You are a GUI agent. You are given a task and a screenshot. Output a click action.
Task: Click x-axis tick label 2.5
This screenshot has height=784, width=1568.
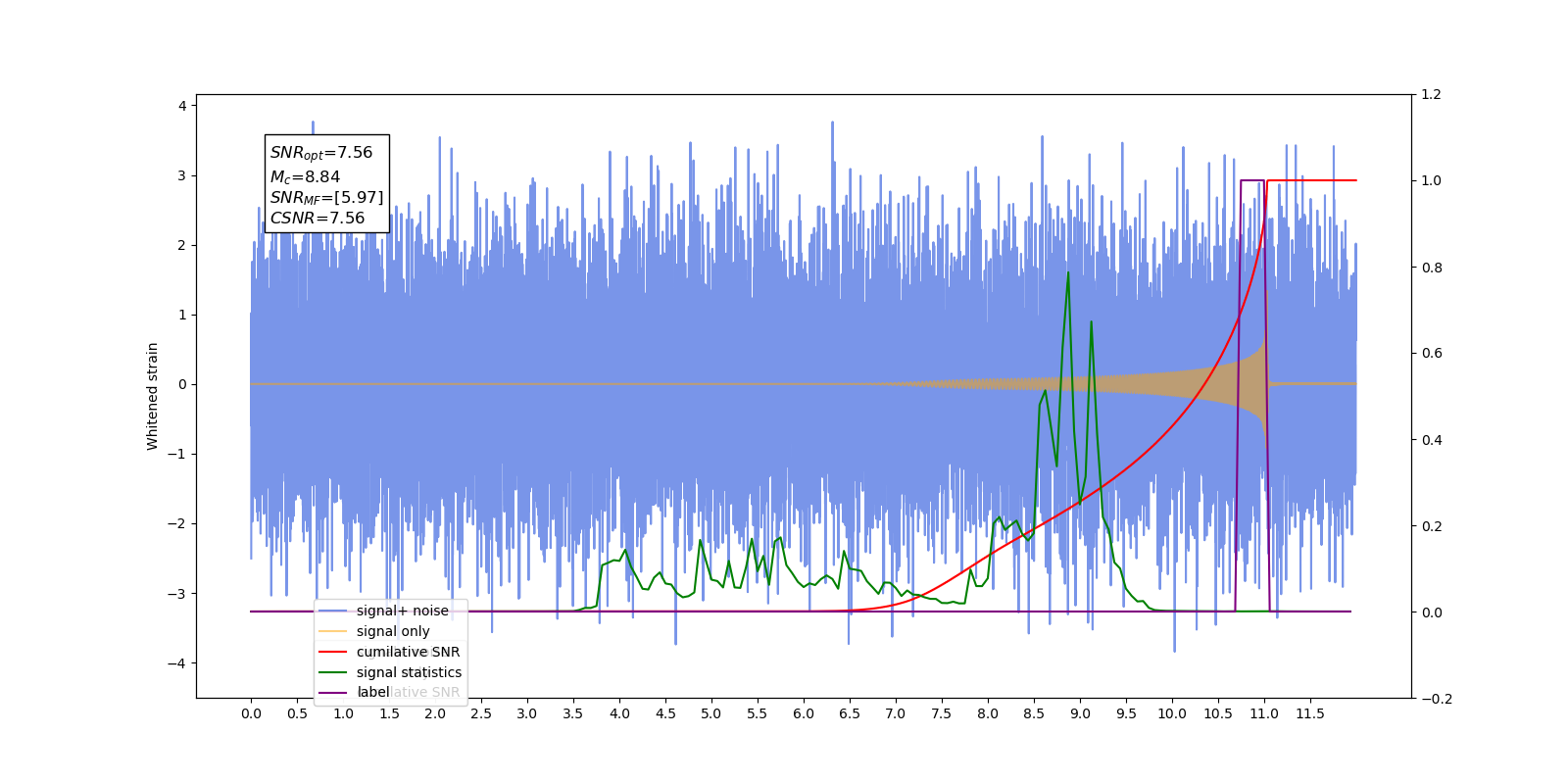[x=481, y=713]
